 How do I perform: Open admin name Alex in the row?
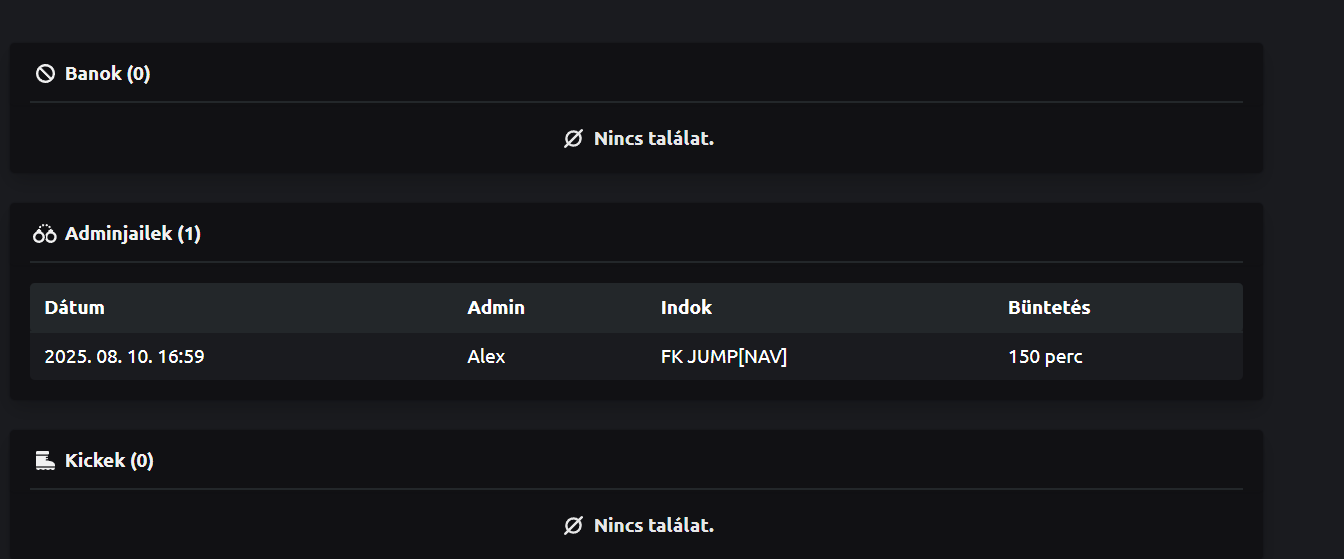pos(486,356)
